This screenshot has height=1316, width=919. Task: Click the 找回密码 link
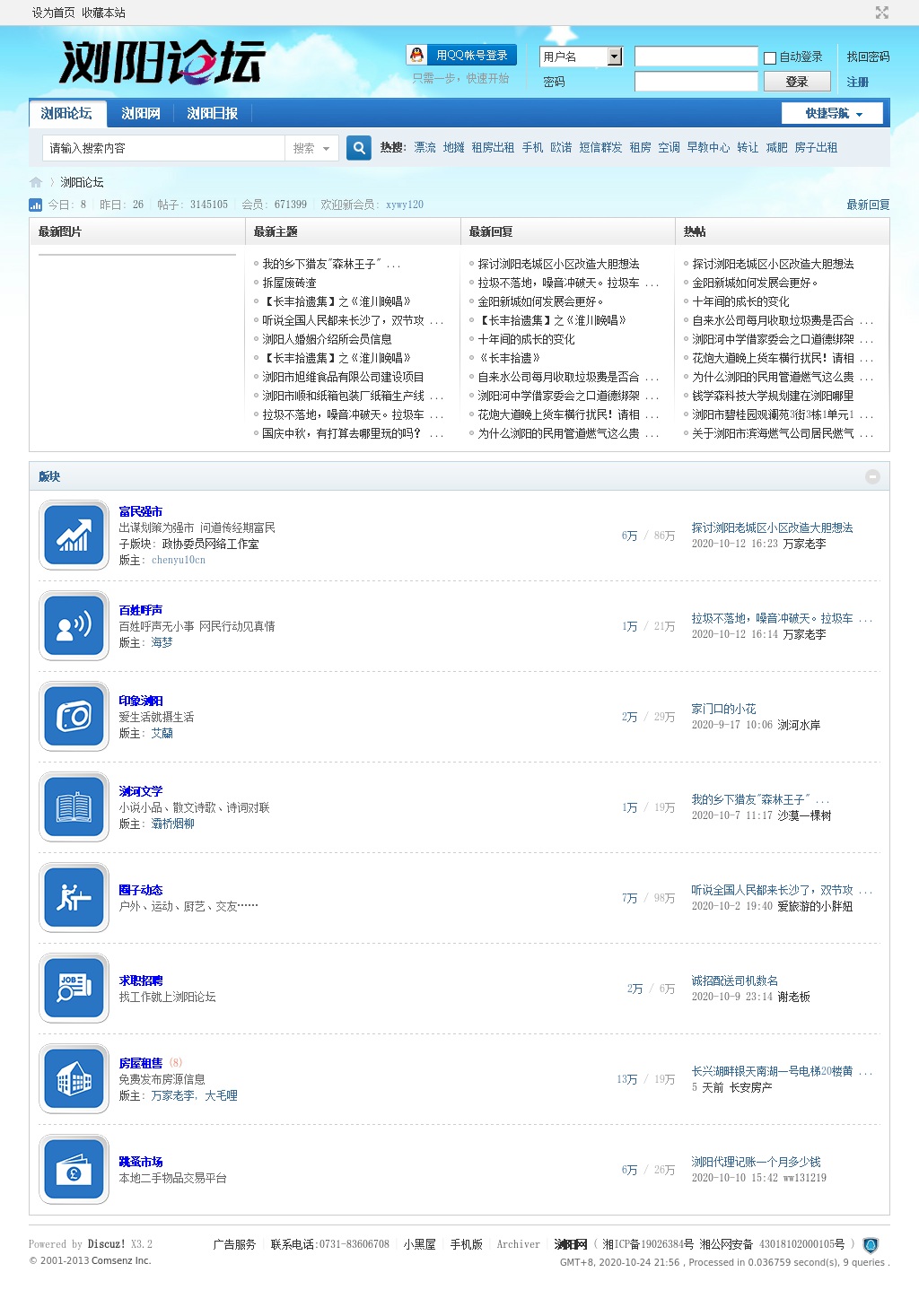click(868, 57)
